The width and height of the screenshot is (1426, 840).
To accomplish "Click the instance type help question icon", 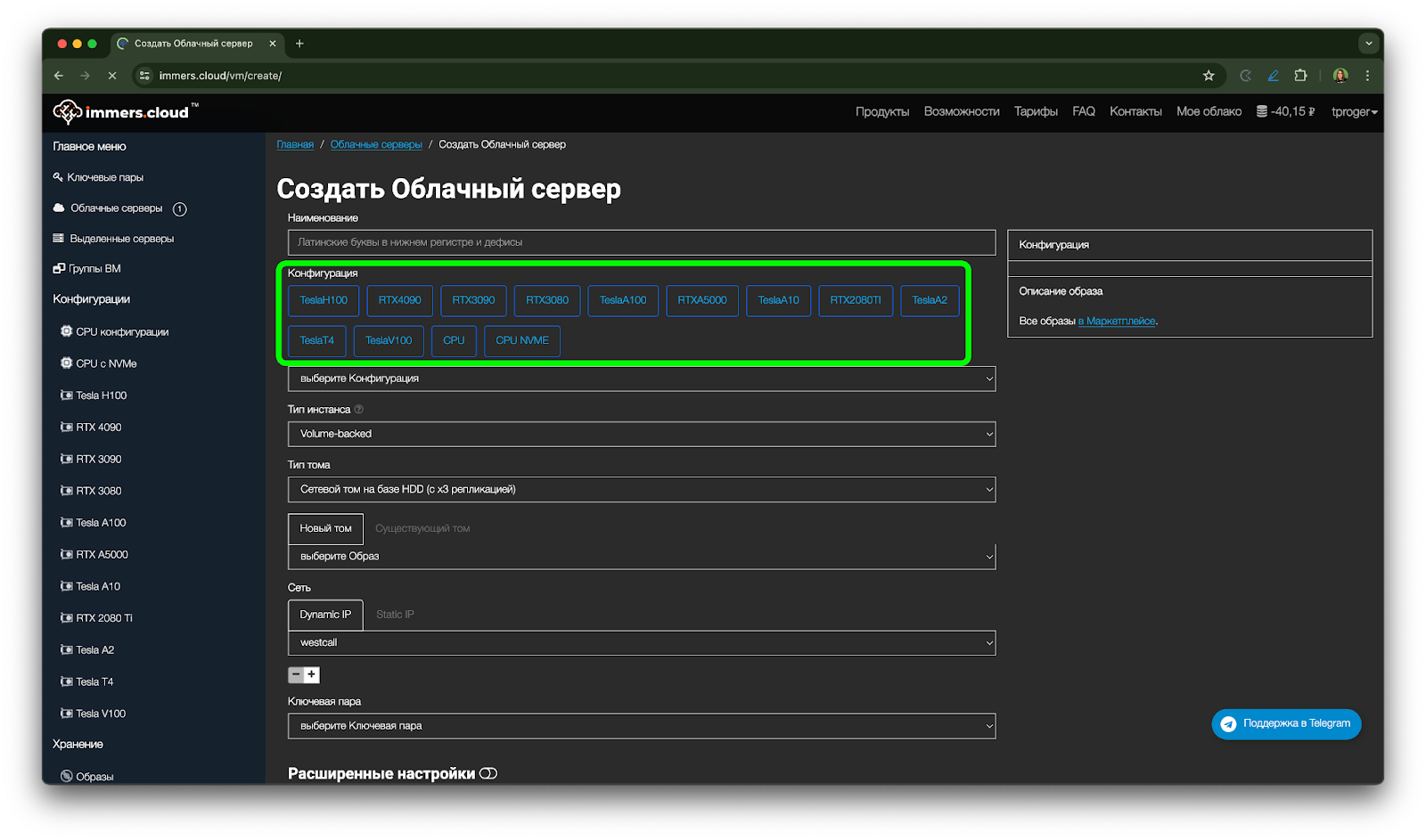I will (x=359, y=410).
